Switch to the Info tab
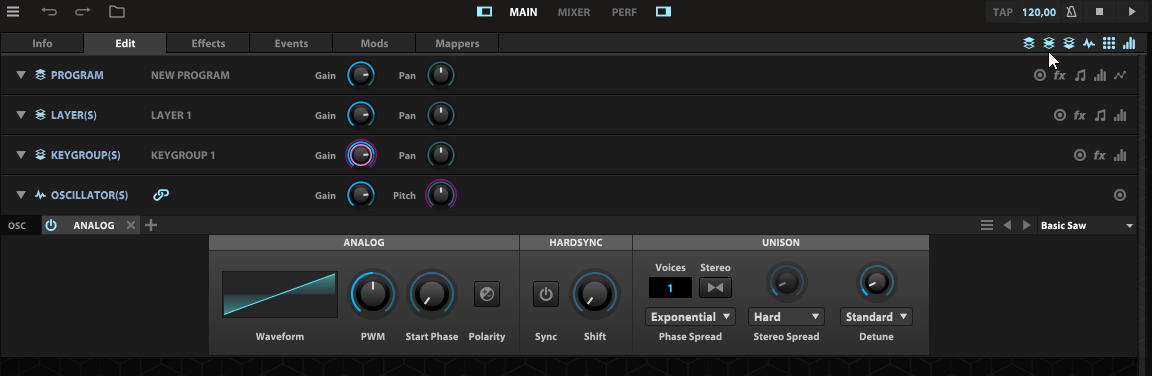Image resolution: width=1152 pixels, height=376 pixels. [x=42, y=43]
